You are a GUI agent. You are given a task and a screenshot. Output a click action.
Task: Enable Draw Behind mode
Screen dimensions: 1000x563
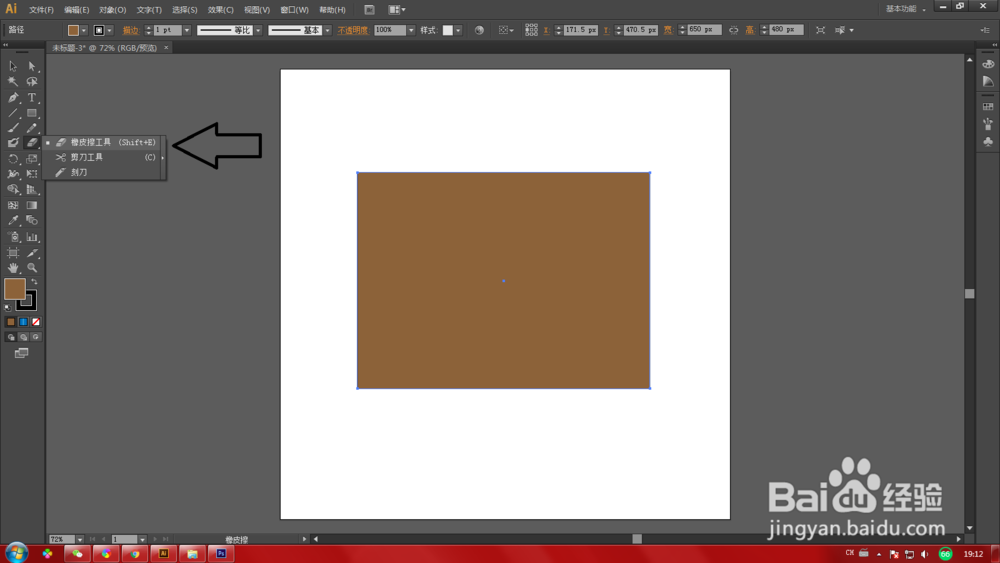click(x=24, y=337)
